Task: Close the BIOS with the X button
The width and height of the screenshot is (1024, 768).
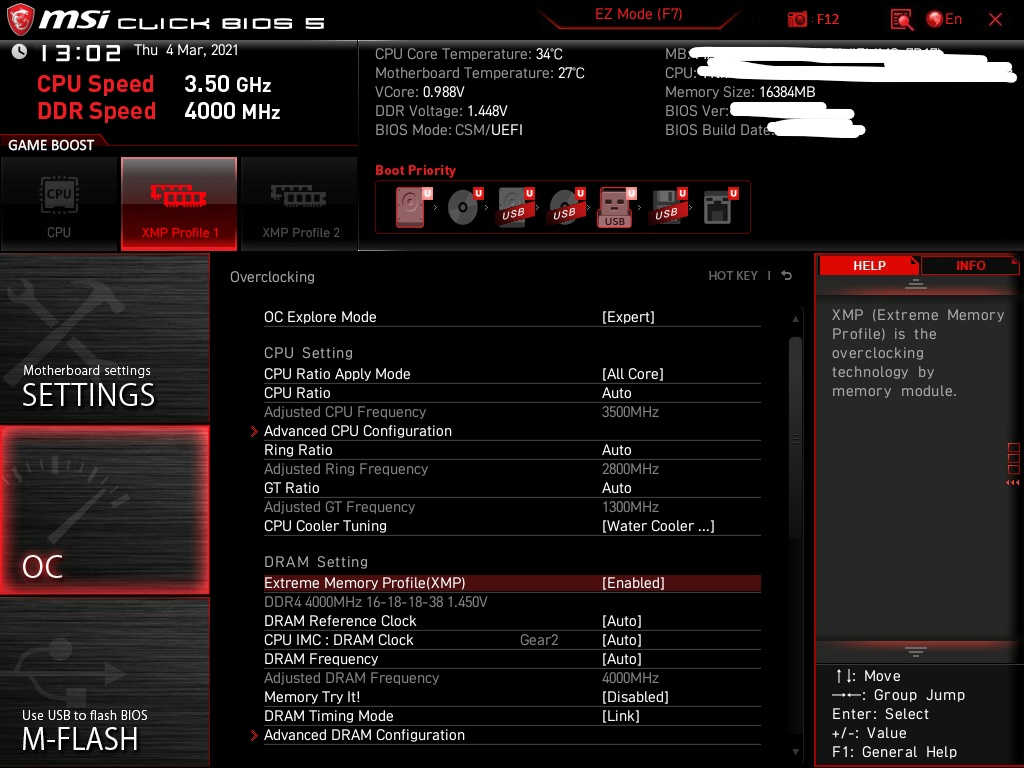Action: pos(995,20)
